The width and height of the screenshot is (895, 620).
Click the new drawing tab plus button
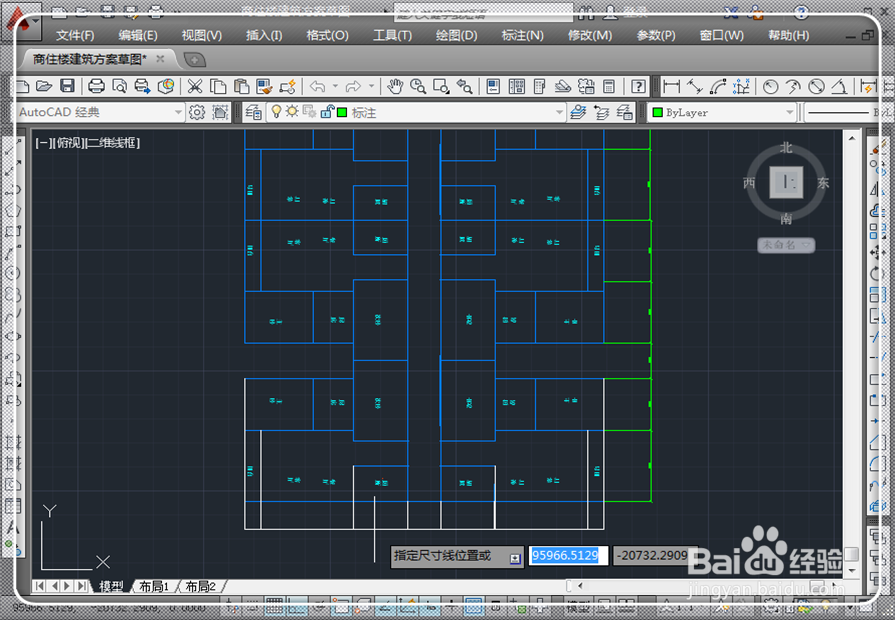coord(194,59)
